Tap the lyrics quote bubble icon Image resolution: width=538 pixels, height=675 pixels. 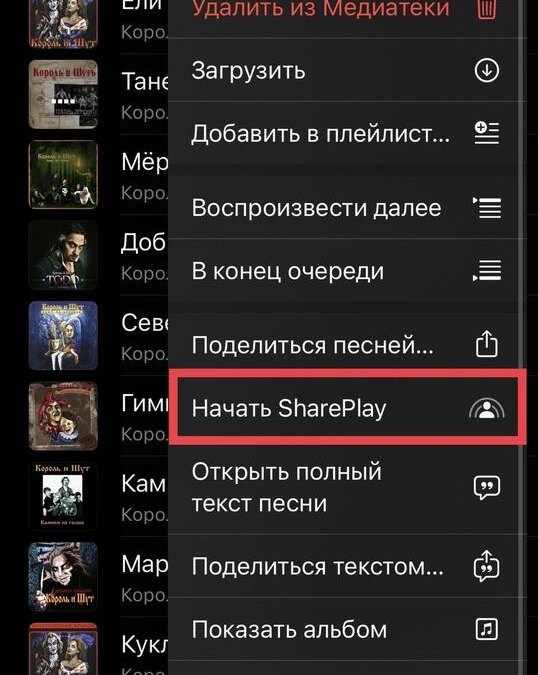click(487, 488)
